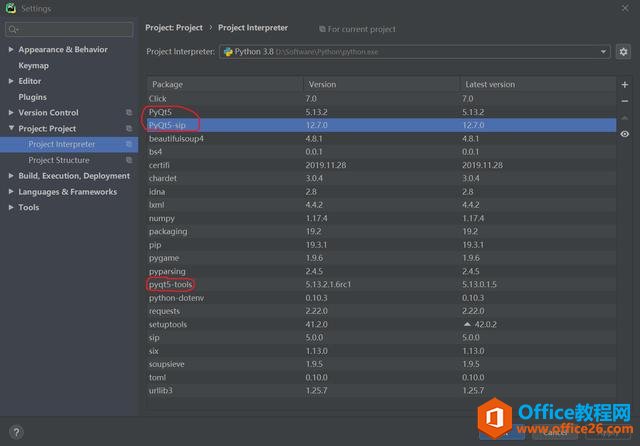Select the python-dotenv package row
Screen dimensions: 640x446
[x=382, y=298]
